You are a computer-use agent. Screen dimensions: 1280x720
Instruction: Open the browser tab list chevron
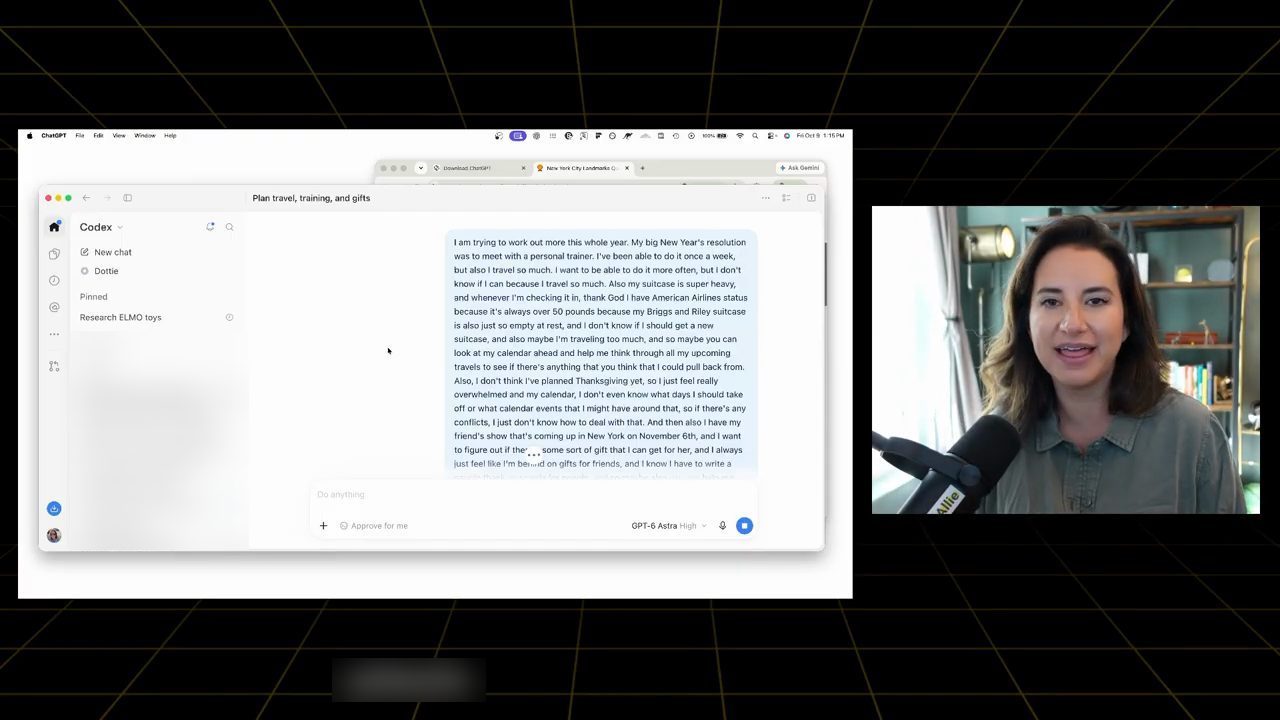click(421, 168)
